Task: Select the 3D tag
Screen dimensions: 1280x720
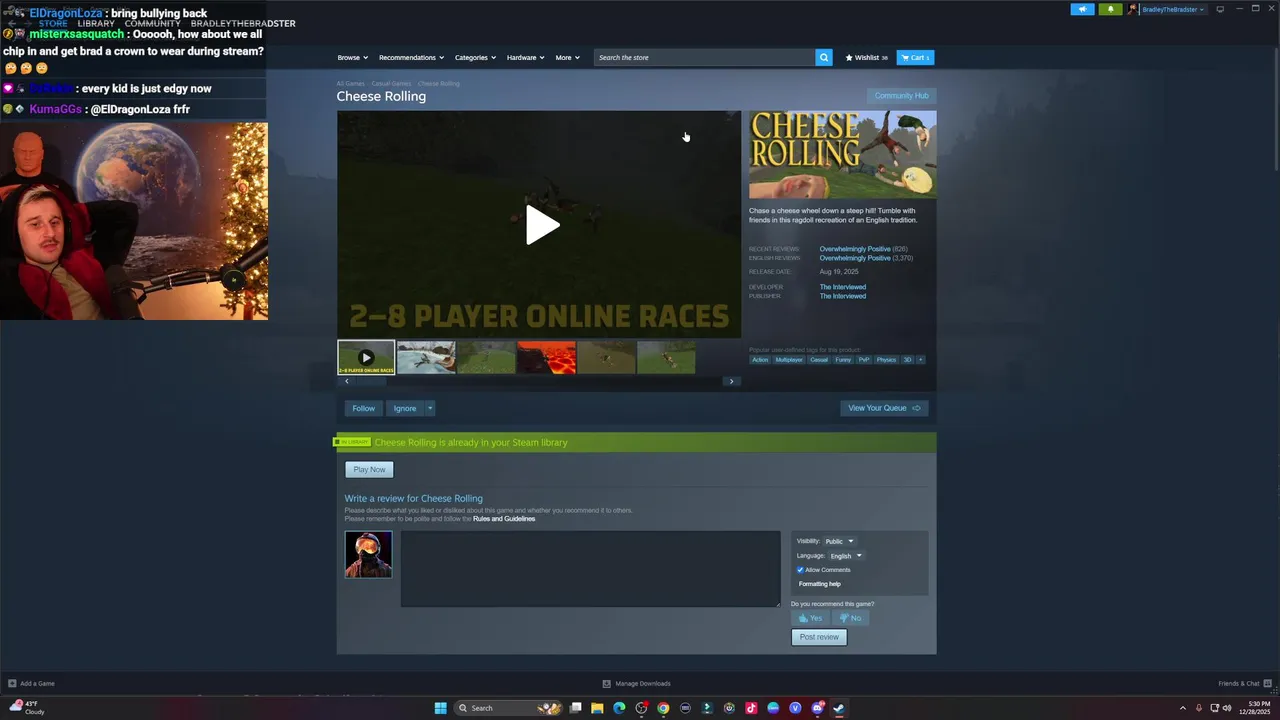Action: [907, 360]
